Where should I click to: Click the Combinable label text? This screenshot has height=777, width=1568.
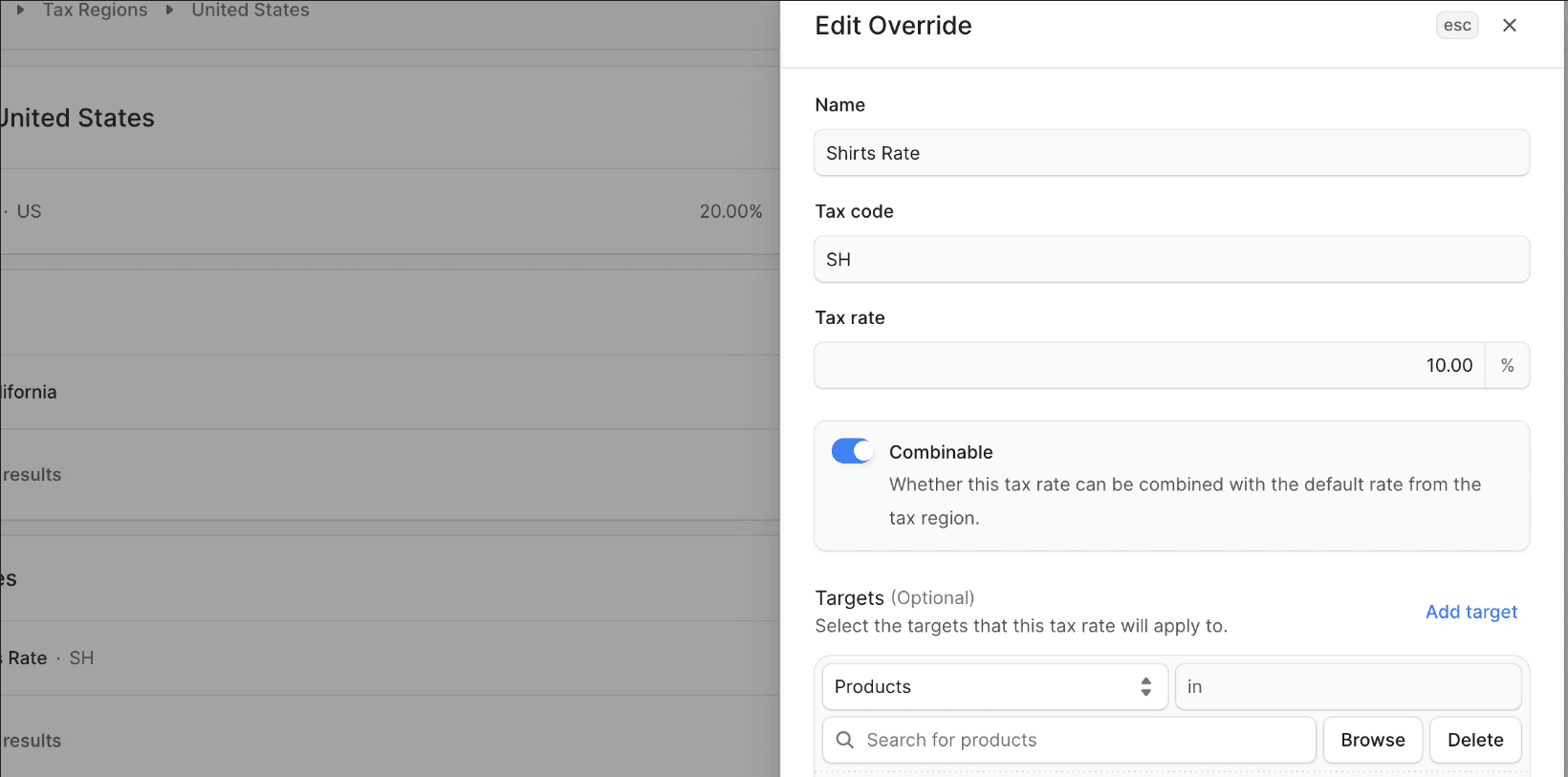(941, 452)
